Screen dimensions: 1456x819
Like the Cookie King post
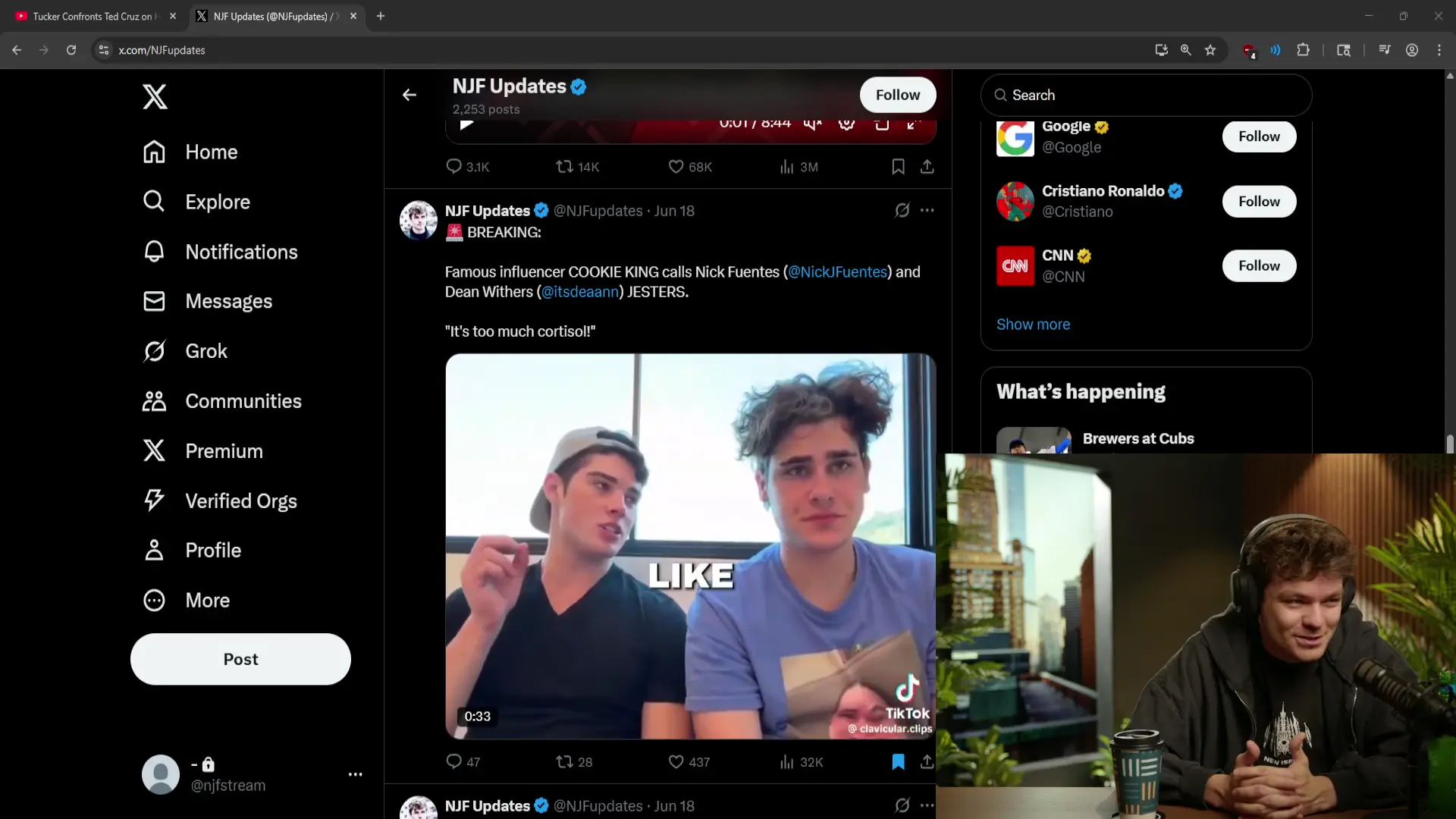(x=676, y=761)
